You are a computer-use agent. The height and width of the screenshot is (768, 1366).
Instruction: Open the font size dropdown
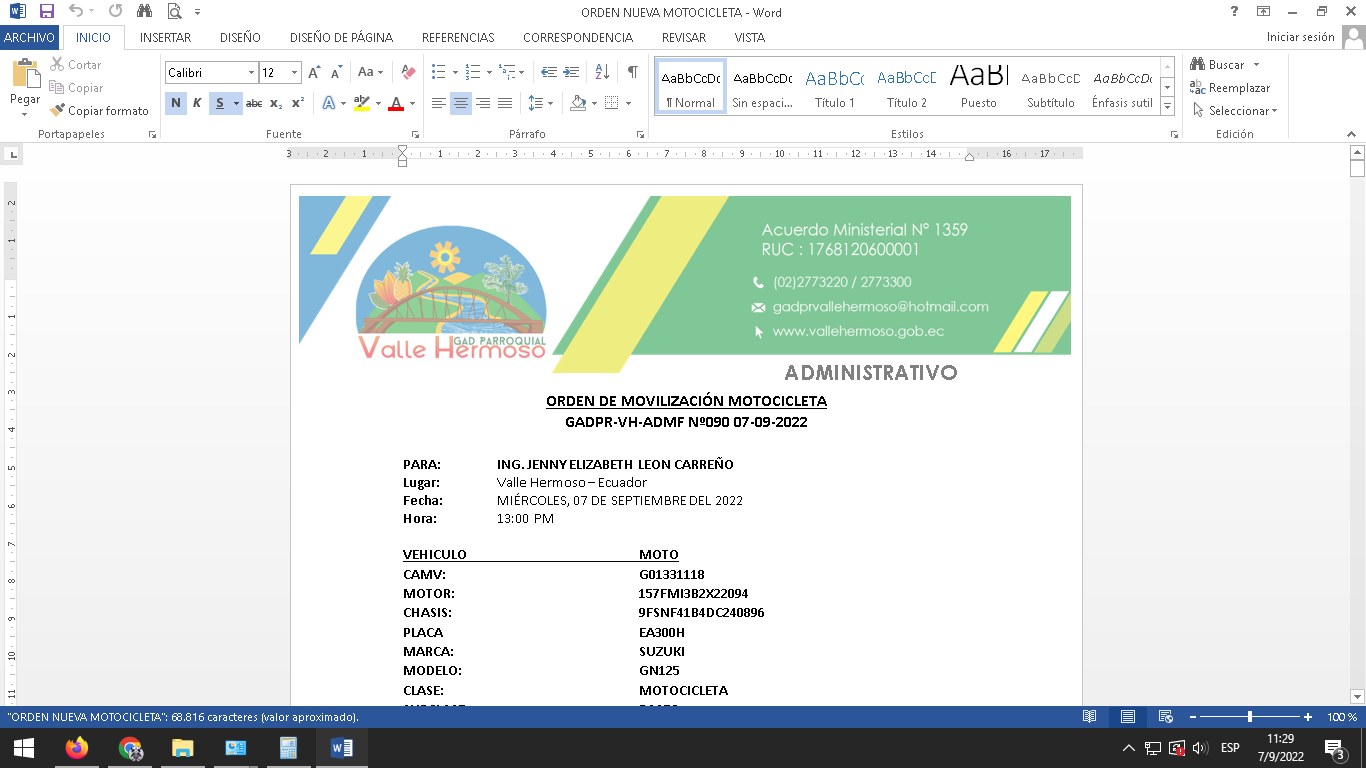coord(294,73)
